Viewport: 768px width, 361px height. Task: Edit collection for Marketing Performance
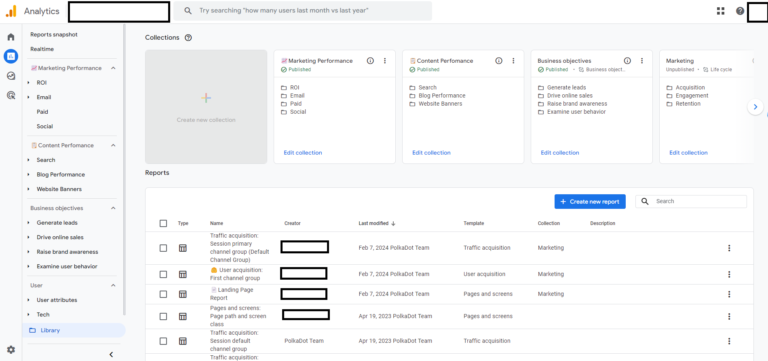[303, 153]
